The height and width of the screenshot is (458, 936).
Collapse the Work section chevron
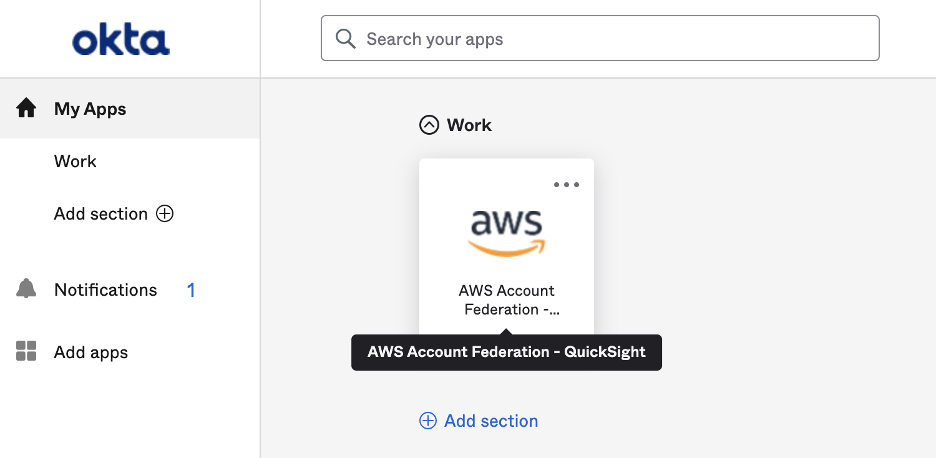click(x=429, y=125)
